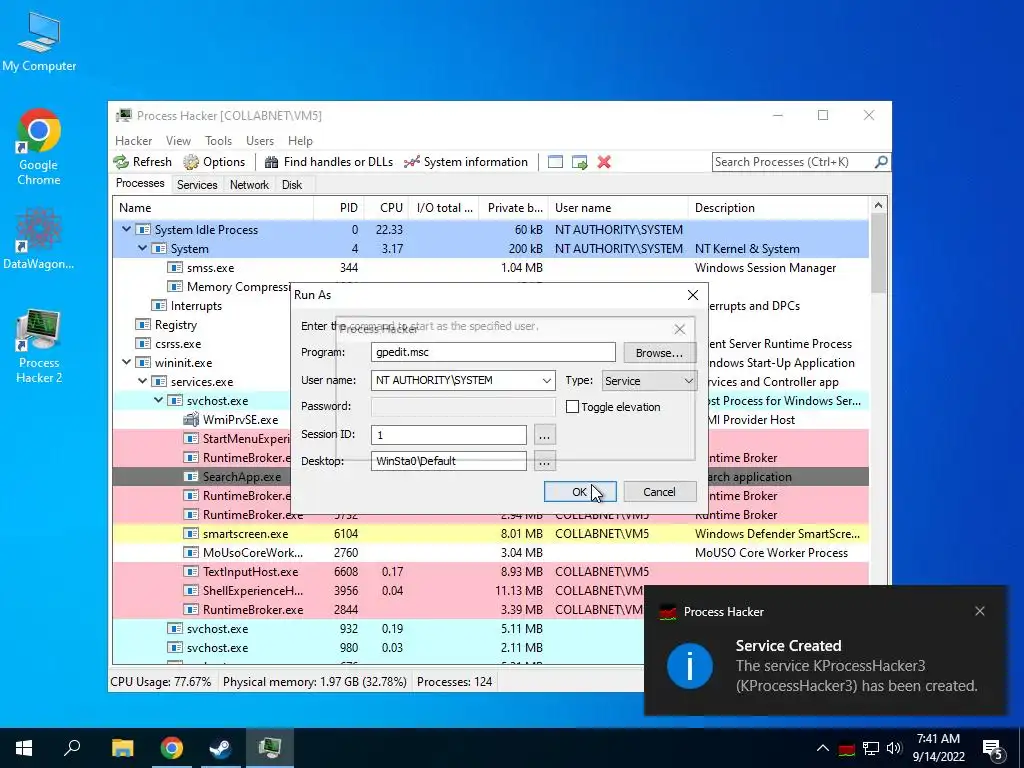The height and width of the screenshot is (768, 1024).
Task: Click the find window and thread icon
Action: tap(579, 162)
